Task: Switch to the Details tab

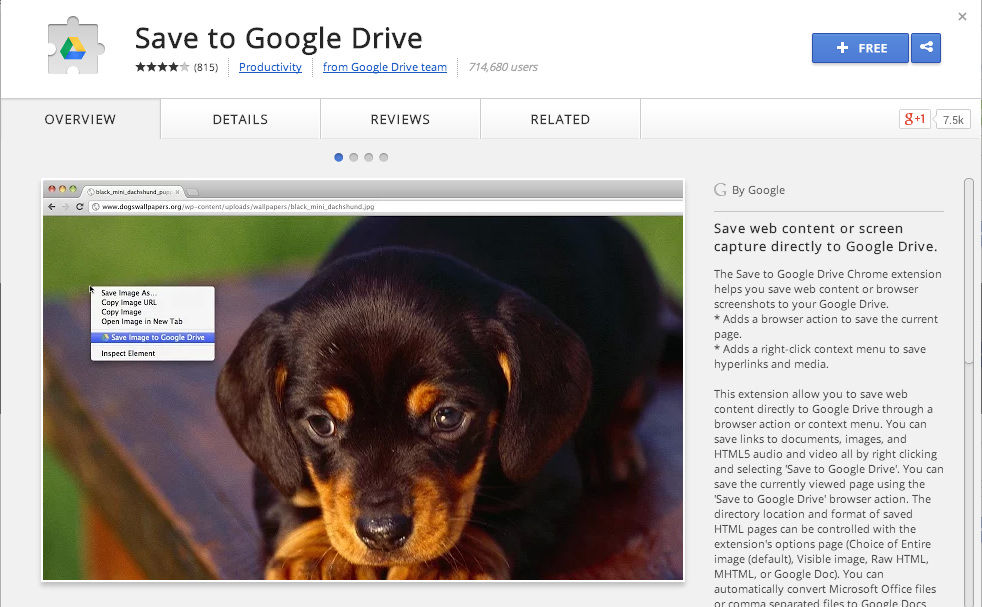Action: click(x=240, y=119)
